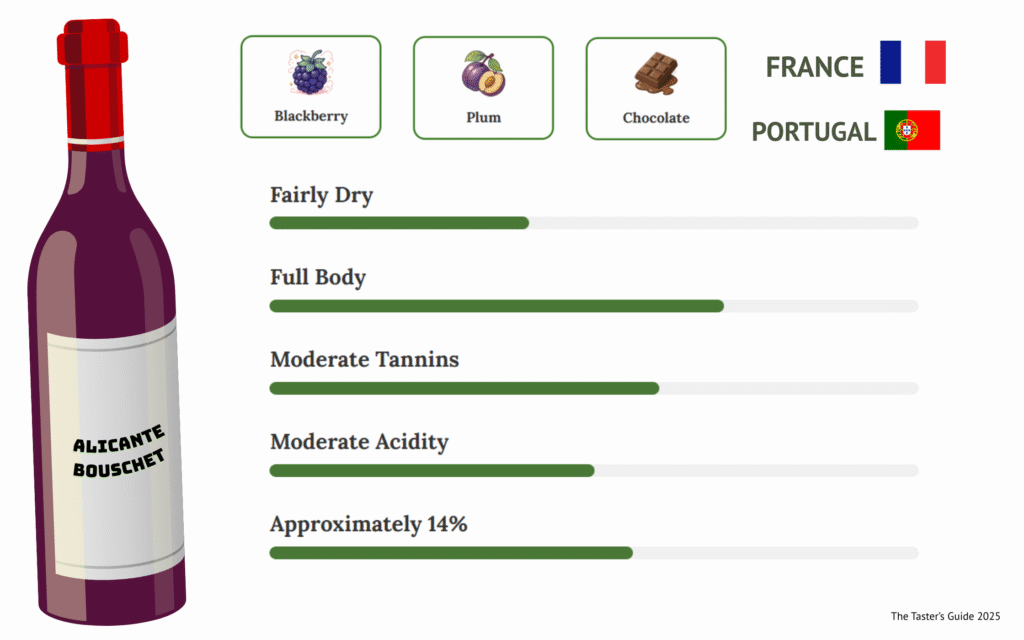
Task: Click the FRANCE country text
Action: 814,67
